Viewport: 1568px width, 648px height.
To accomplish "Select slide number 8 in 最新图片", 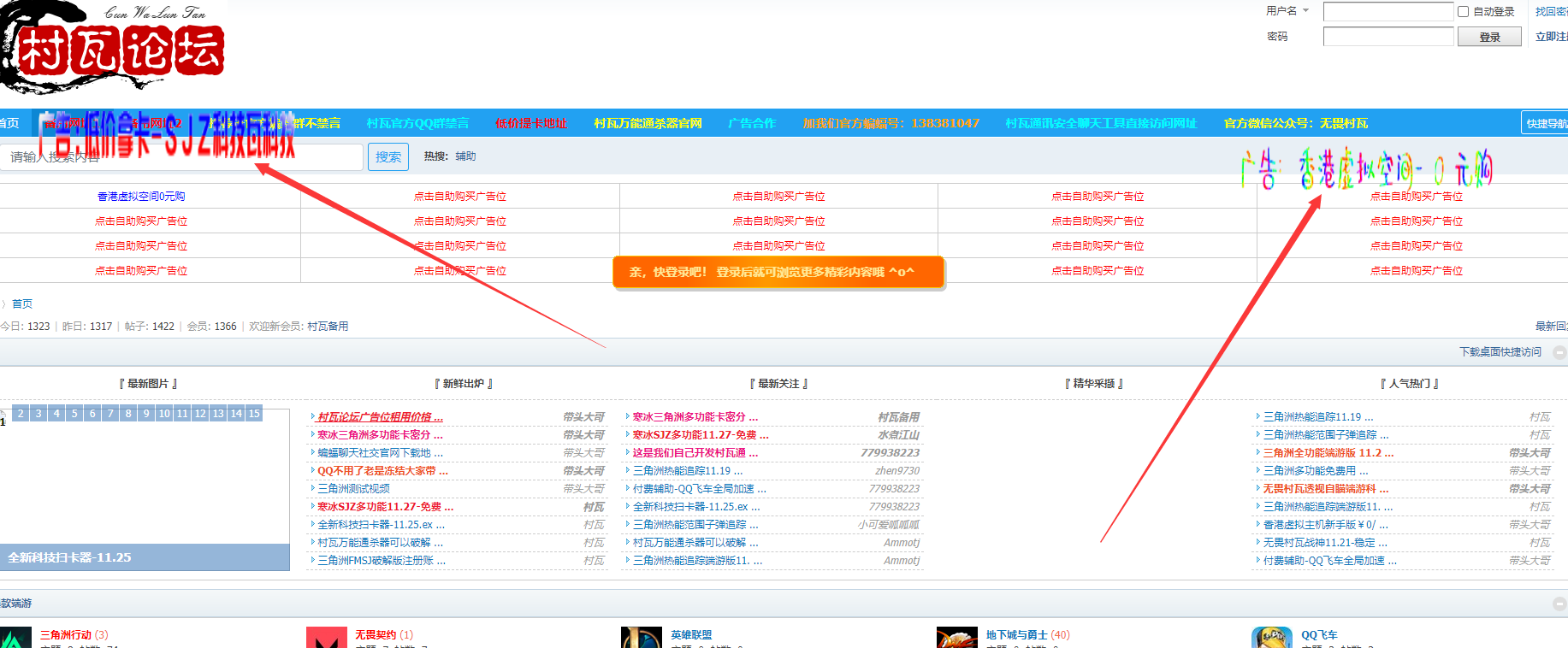I will coord(128,414).
